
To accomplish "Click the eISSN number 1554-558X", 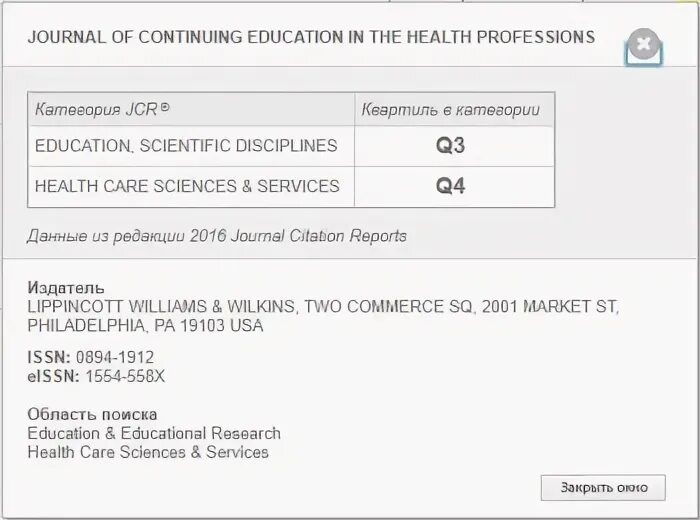I will [x=125, y=377].
